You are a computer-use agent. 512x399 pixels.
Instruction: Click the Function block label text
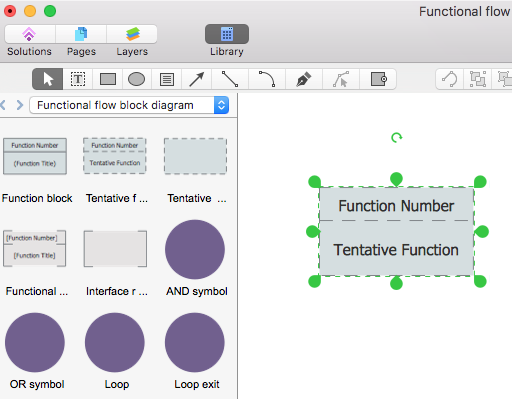tap(37, 198)
